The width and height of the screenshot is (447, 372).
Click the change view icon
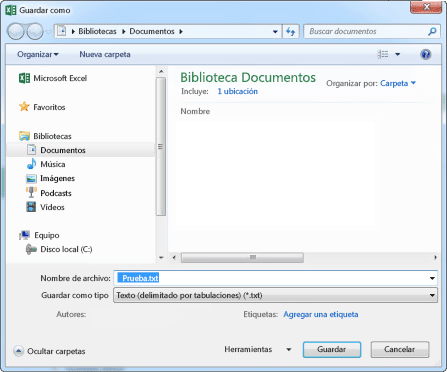383,54
